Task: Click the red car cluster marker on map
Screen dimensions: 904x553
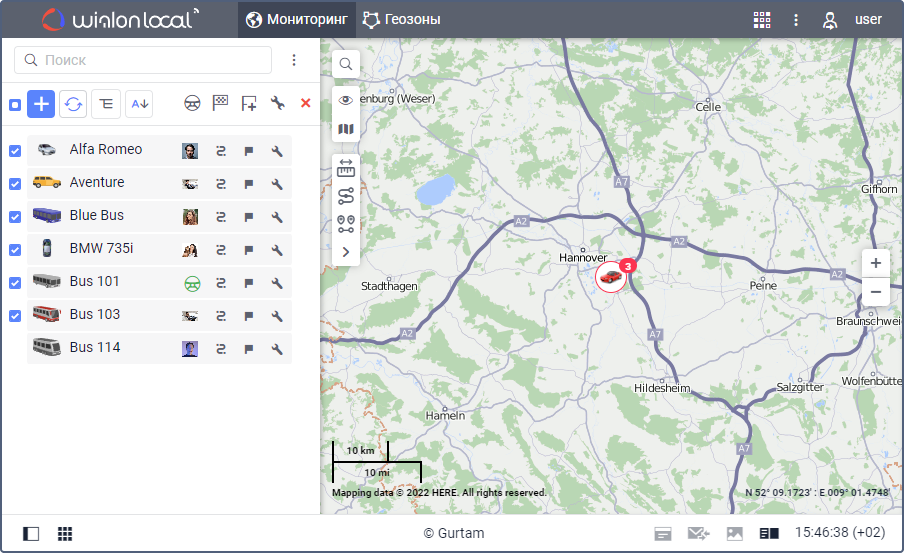Action: [x=611, y=277]
